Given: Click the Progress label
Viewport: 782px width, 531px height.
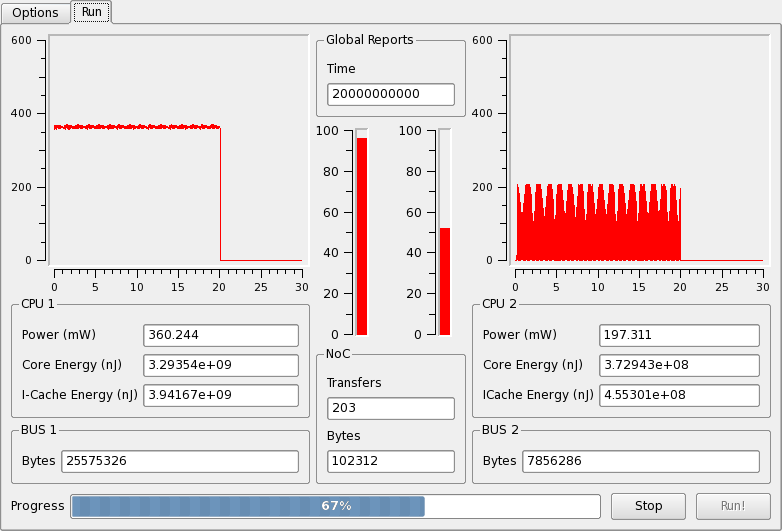Looking at the screenshot, I should (37, 506).
